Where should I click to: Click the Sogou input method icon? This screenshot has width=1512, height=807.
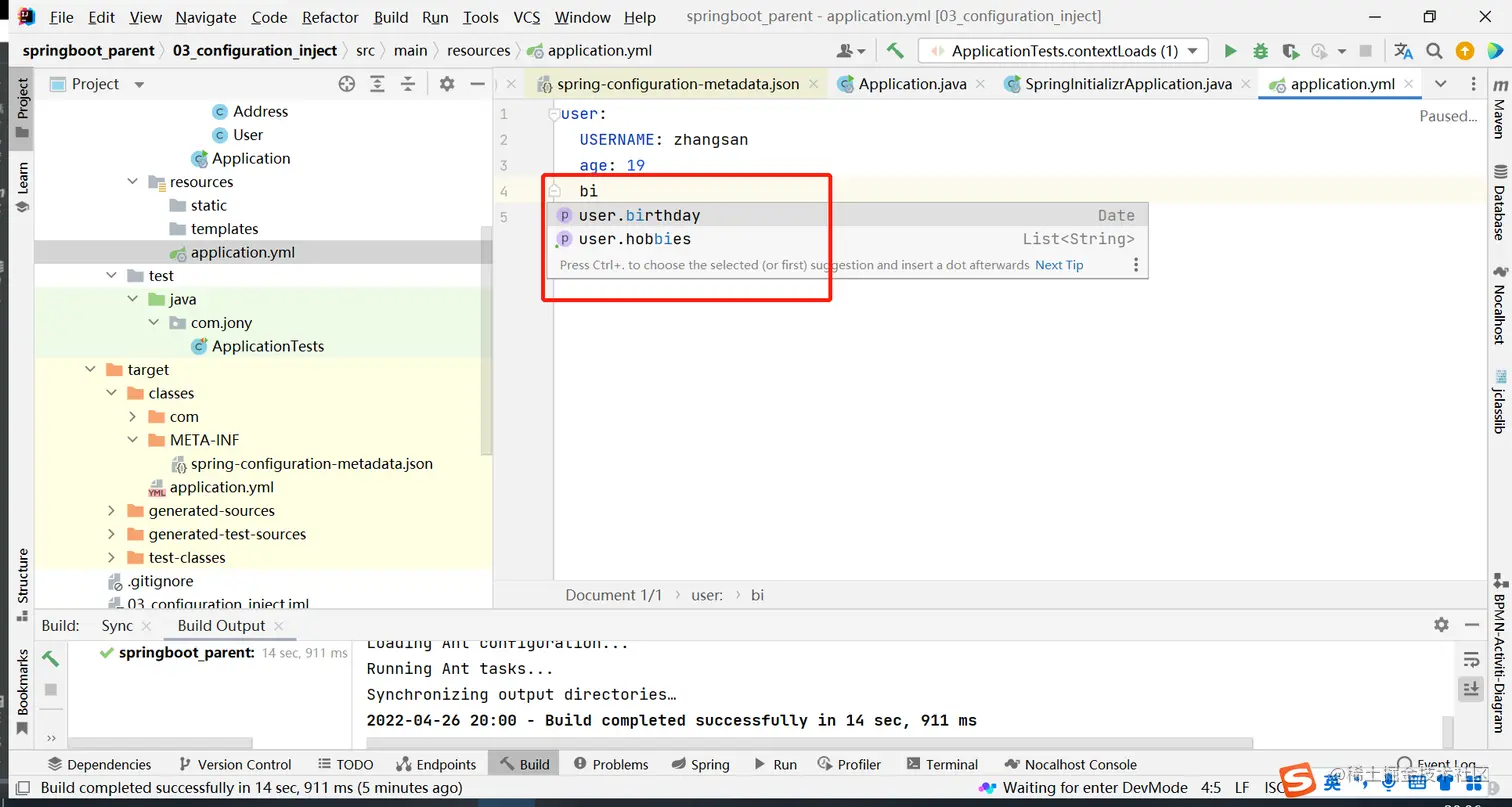click(1298, 780)
